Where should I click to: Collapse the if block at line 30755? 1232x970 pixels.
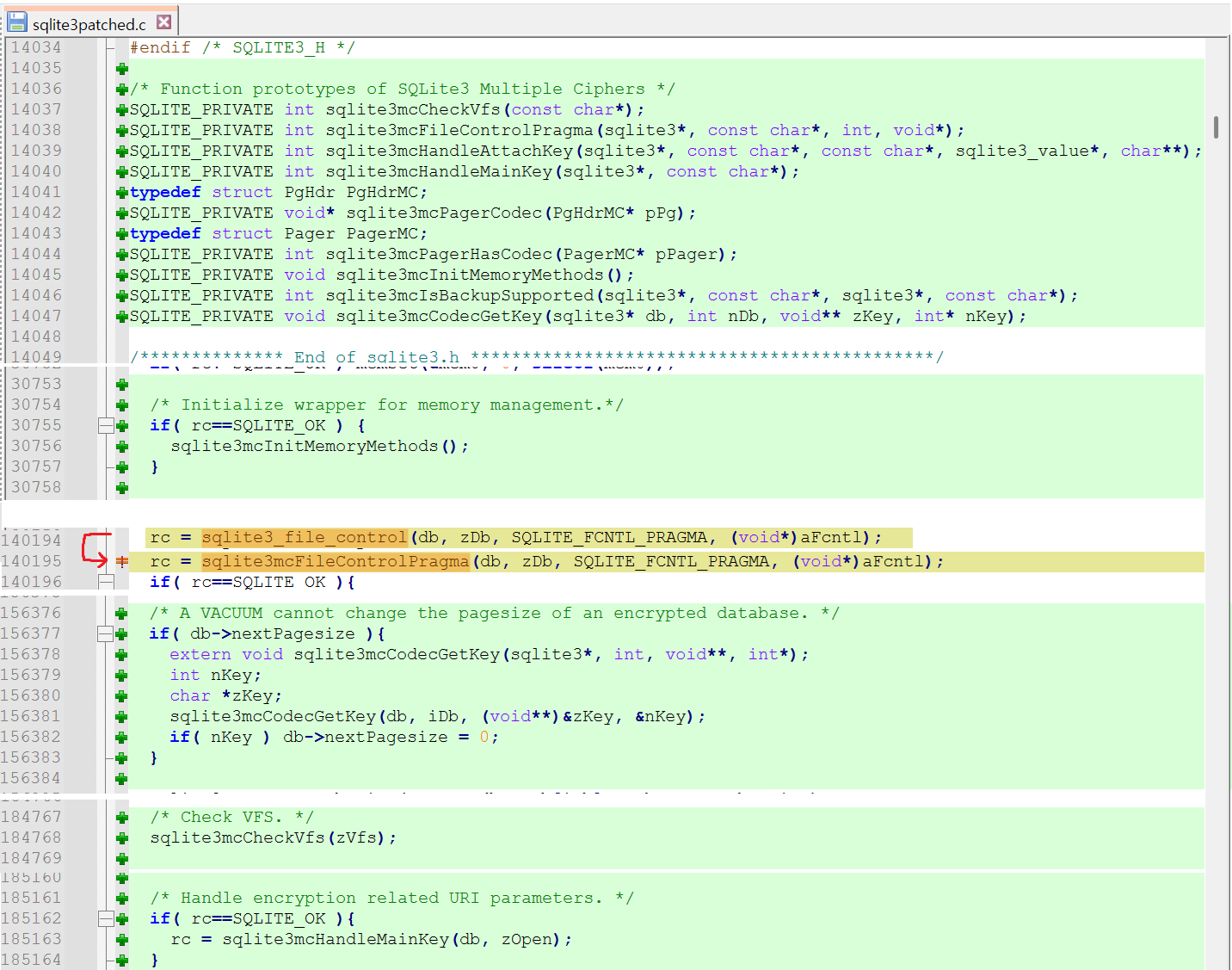coord(106,426)
